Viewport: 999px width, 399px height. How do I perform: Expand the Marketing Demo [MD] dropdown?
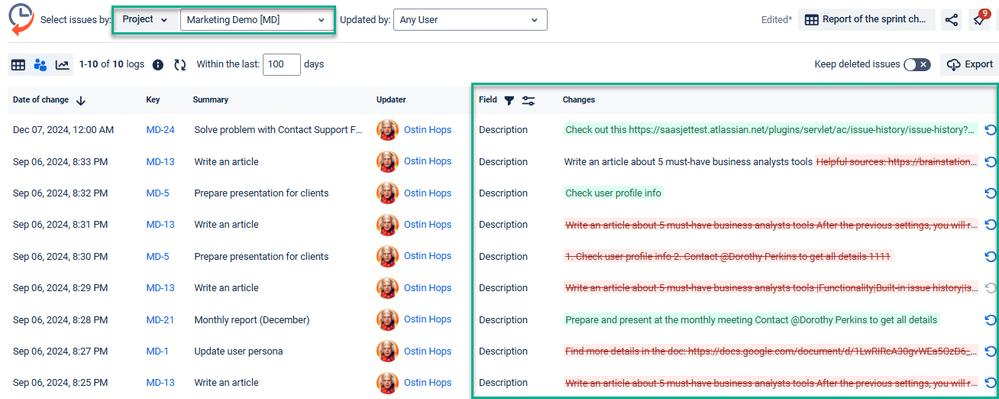pyautogui.click(x=257, y=20)
